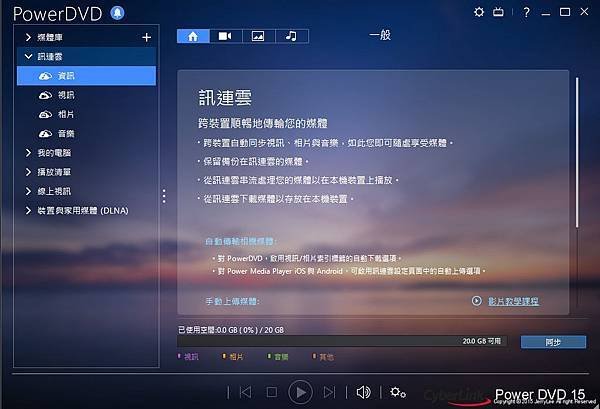This screenshot has width=600, height=409.
Task: Select the photo tab icon
Action: coord(258,36)
